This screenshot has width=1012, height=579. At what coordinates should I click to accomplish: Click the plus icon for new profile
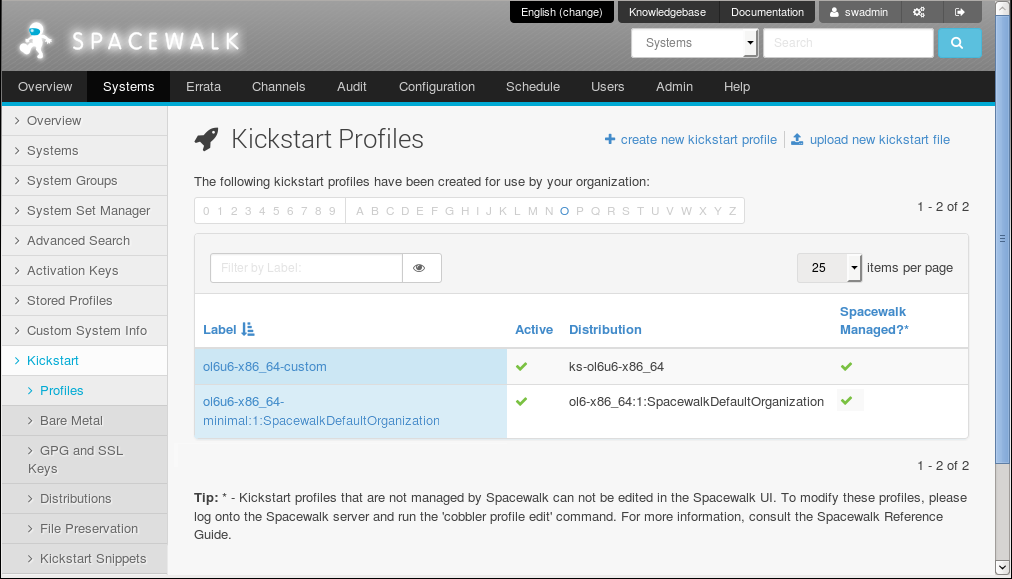pos(610,139)
